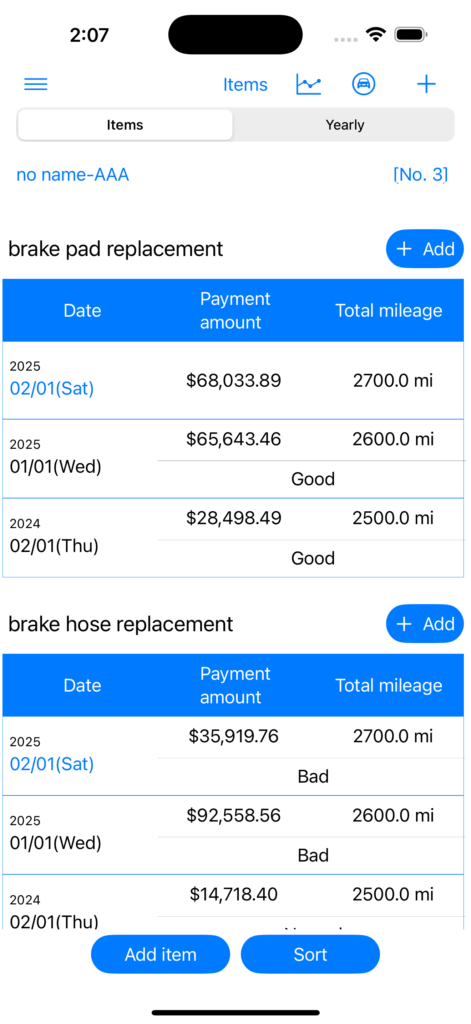Tap the Wi-Fi status icon
The image size is (471, 1024).
point(376,35)
